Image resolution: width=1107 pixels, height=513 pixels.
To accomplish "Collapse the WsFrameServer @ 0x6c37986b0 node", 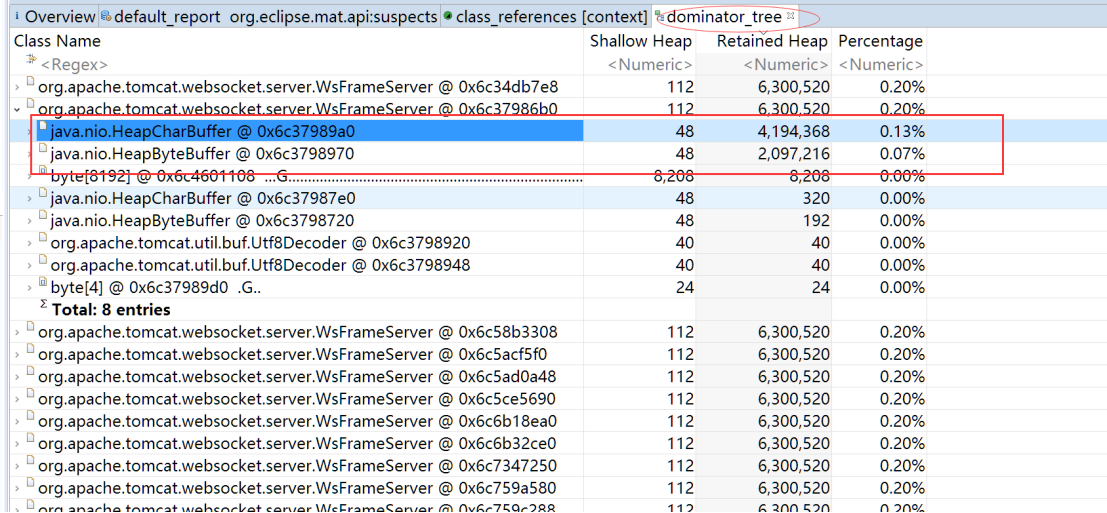I will point(18,109).
